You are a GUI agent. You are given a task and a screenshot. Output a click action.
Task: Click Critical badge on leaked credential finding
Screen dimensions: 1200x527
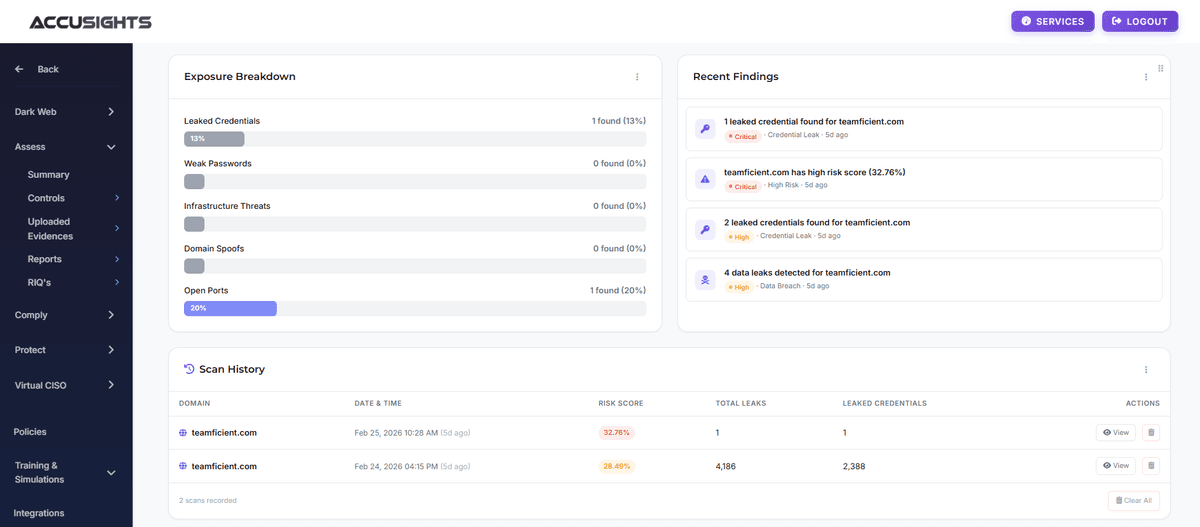pos(742,136)
